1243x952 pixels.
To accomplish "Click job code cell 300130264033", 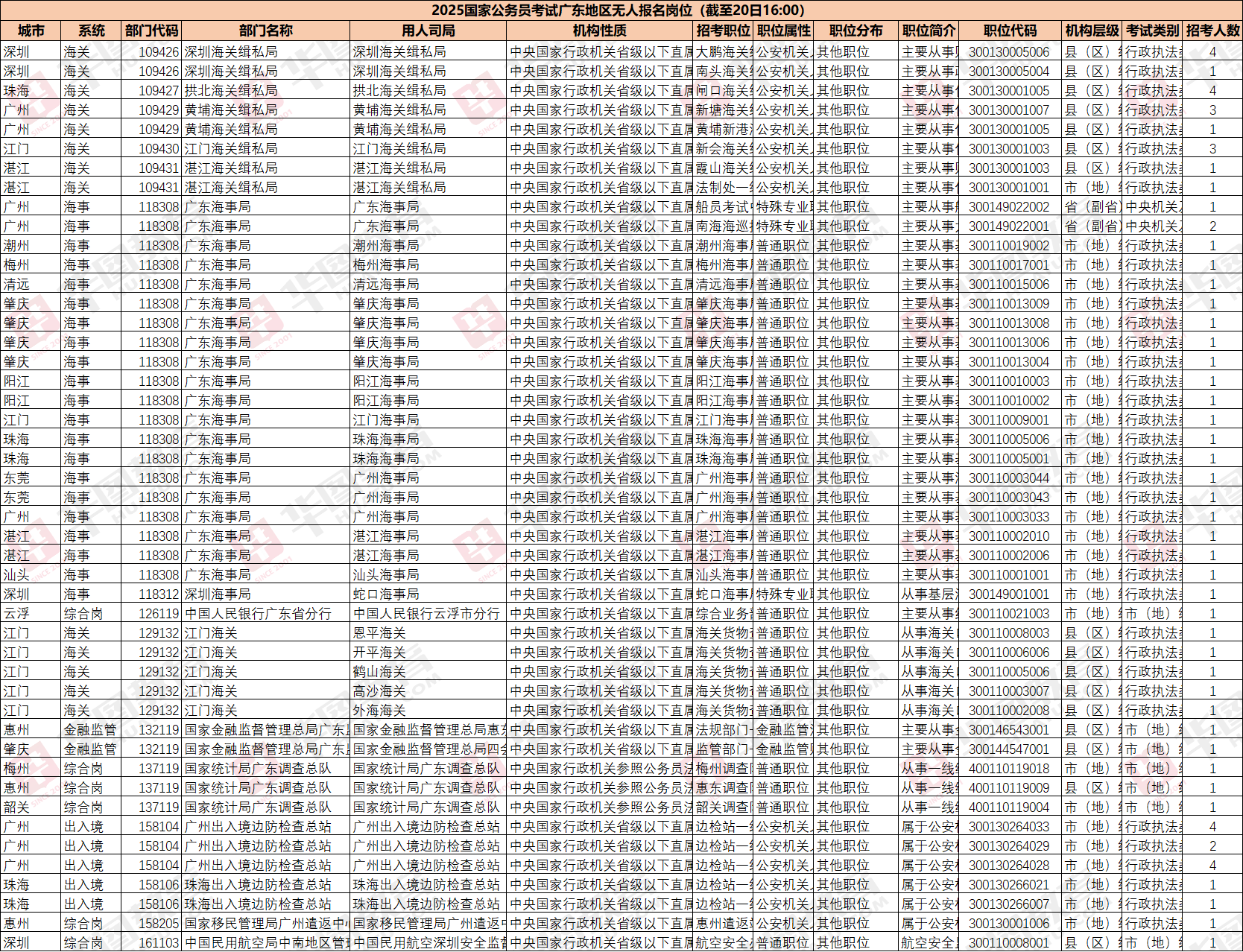I will [x=1010, y=827].
